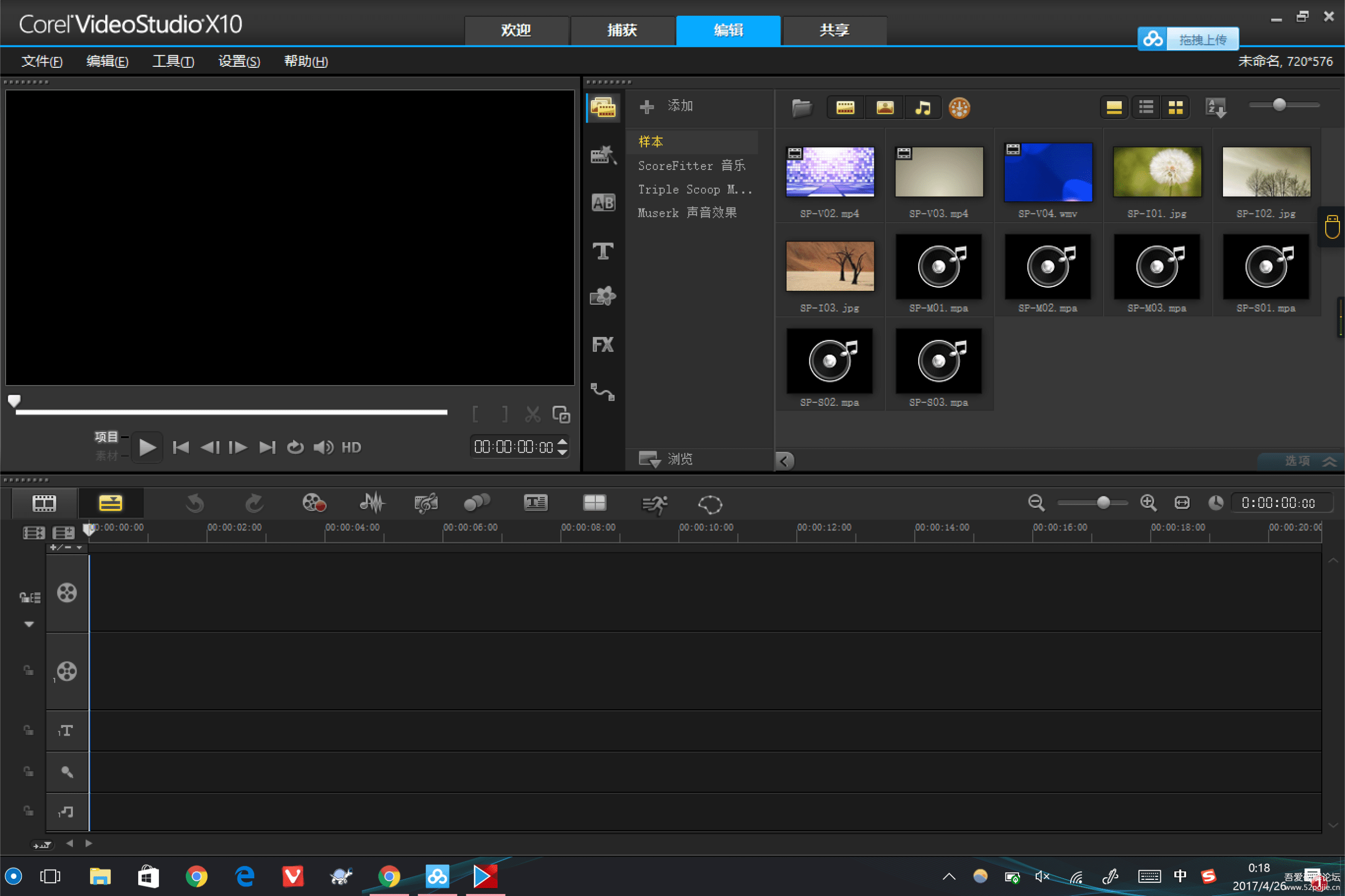
Task: Collapse library navigation panel arrow
Action: [784, 460]
